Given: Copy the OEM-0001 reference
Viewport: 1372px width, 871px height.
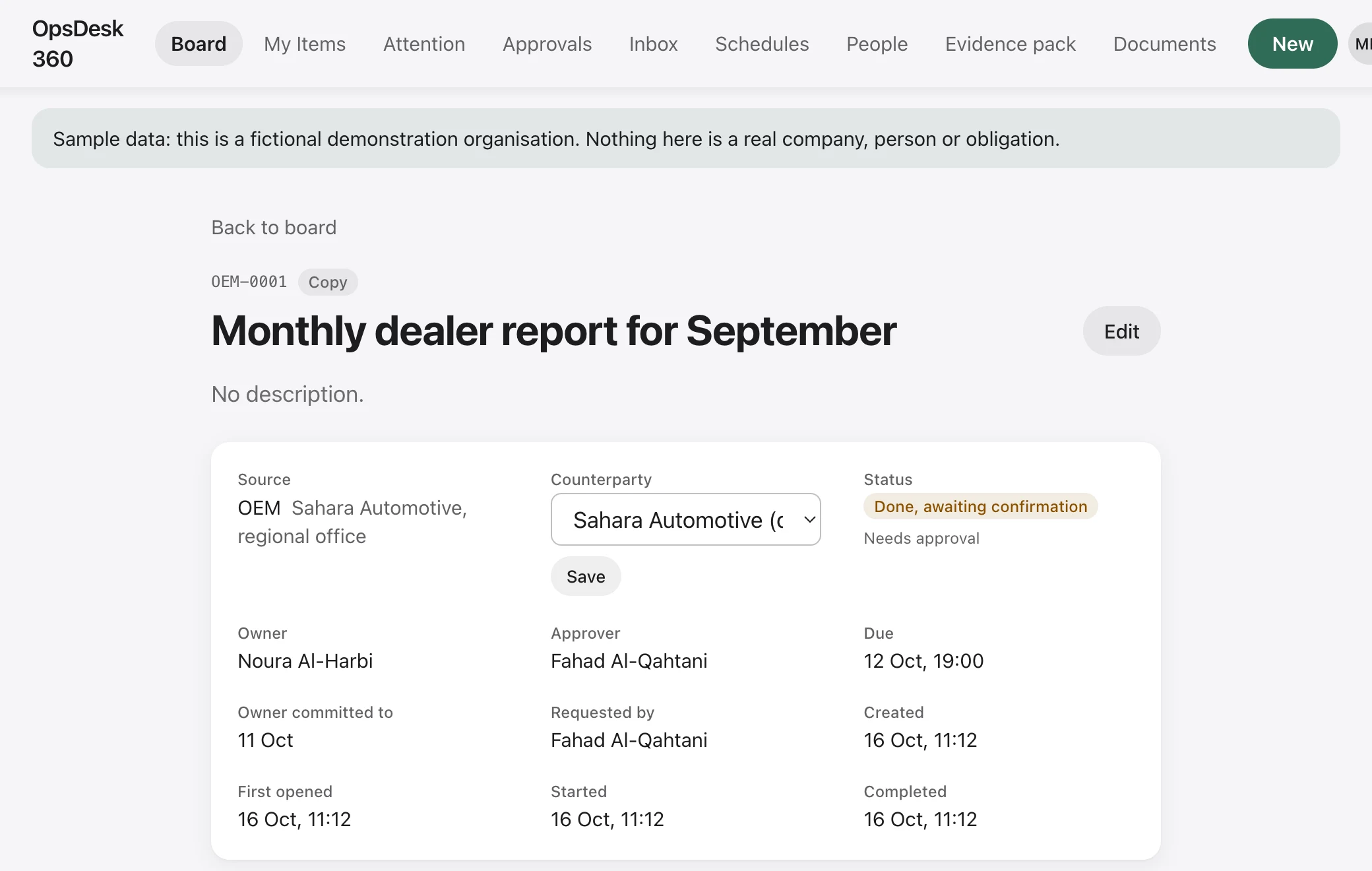Looking at the screenshot, I should pyautogui.click(x=328, y=282).
